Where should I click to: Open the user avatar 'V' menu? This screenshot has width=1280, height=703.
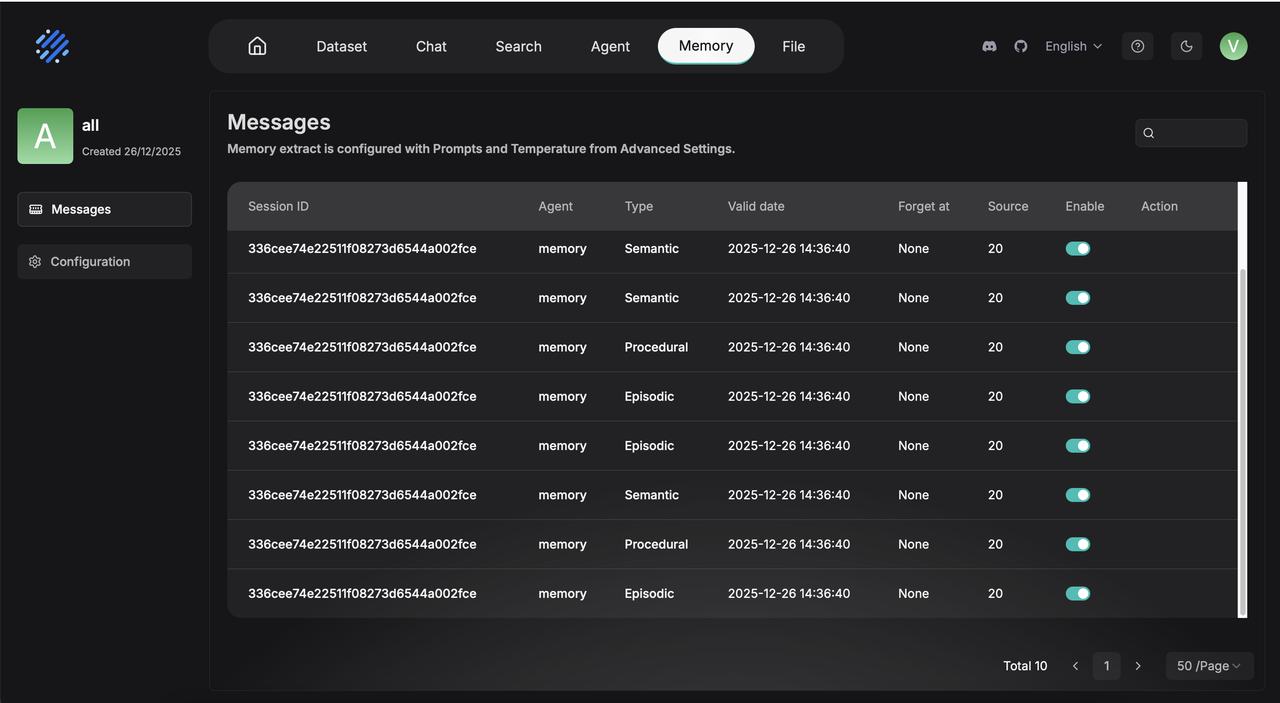point(1233,46)
